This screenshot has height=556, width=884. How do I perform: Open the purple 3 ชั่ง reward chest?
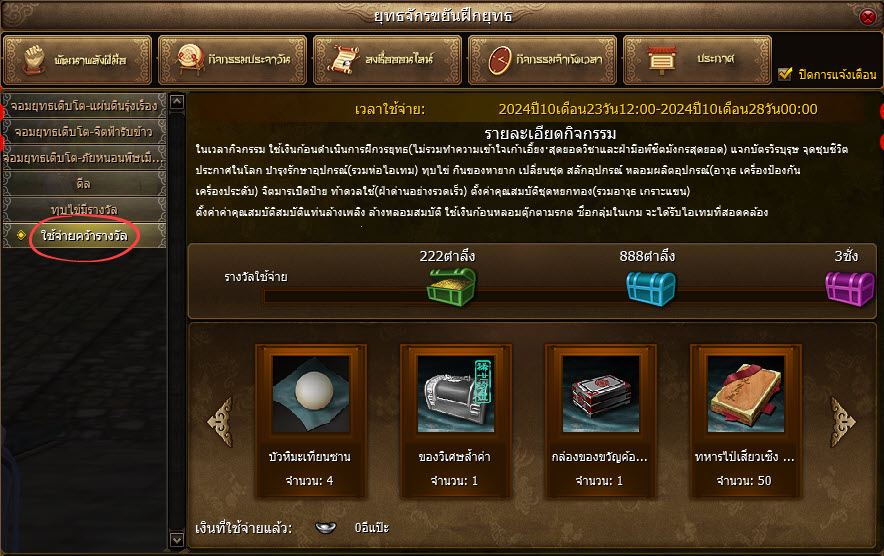[850, 288]
